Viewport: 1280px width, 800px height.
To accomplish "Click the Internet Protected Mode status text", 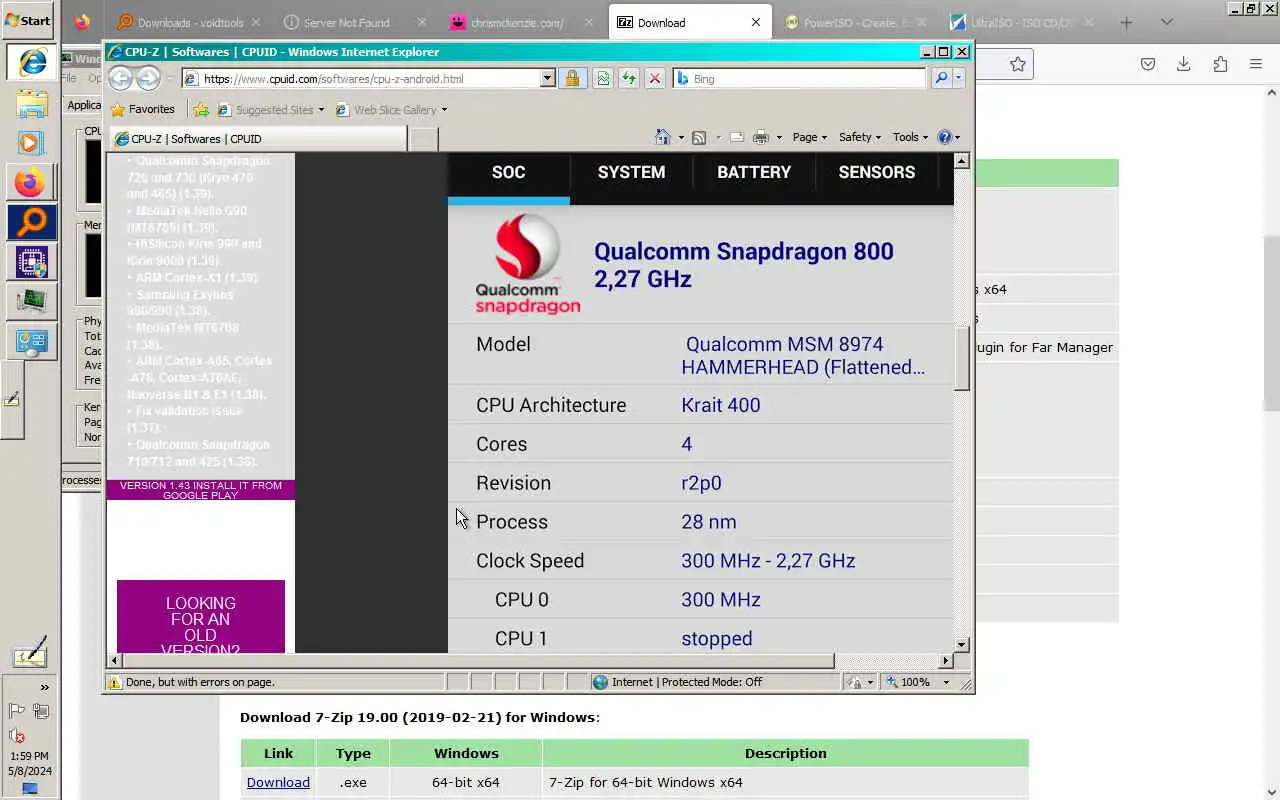I will tap(687, 682).
